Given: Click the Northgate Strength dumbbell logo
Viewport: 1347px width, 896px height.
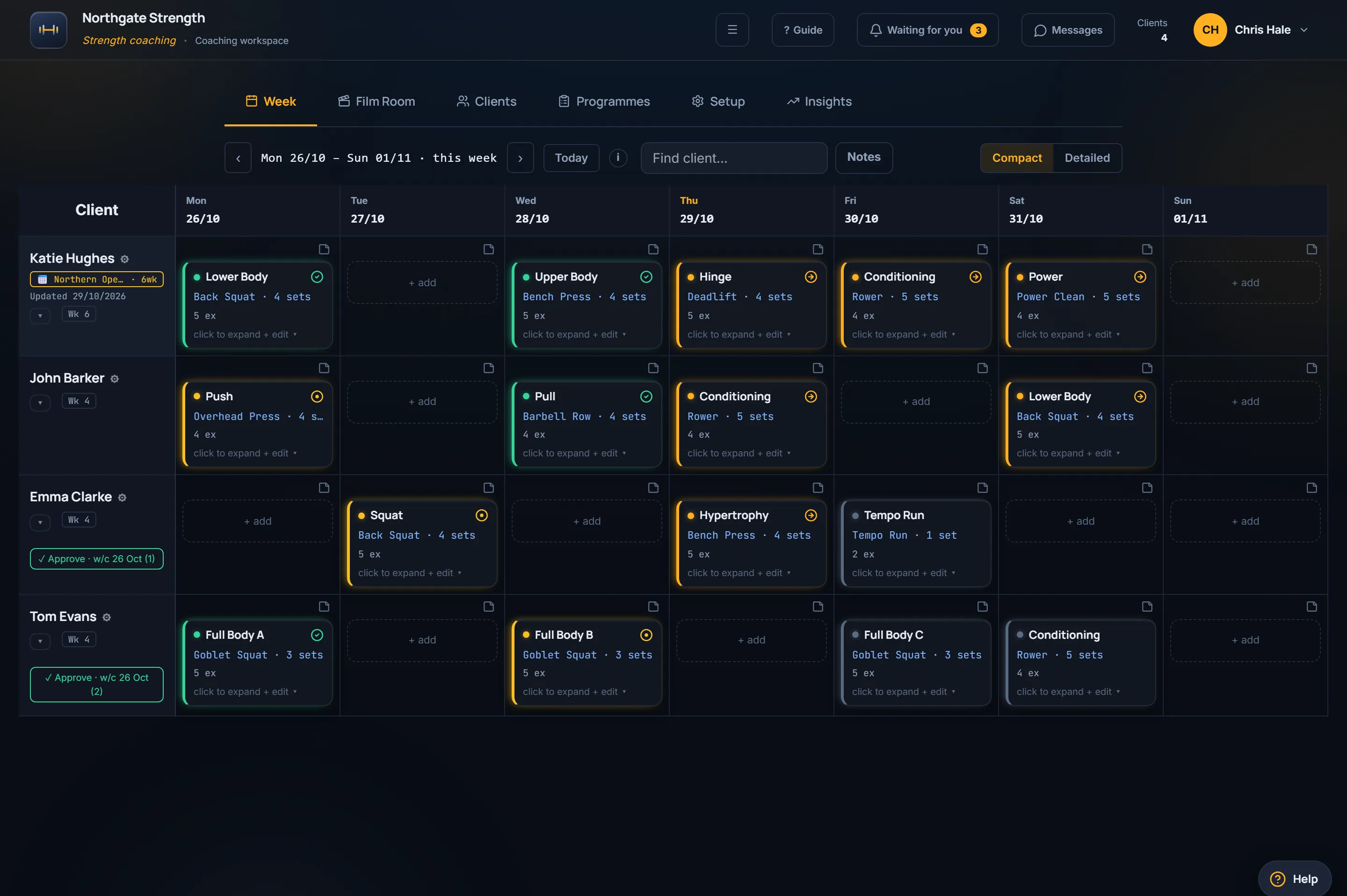Looking at the screenshot, I should (x=49, y=30).
